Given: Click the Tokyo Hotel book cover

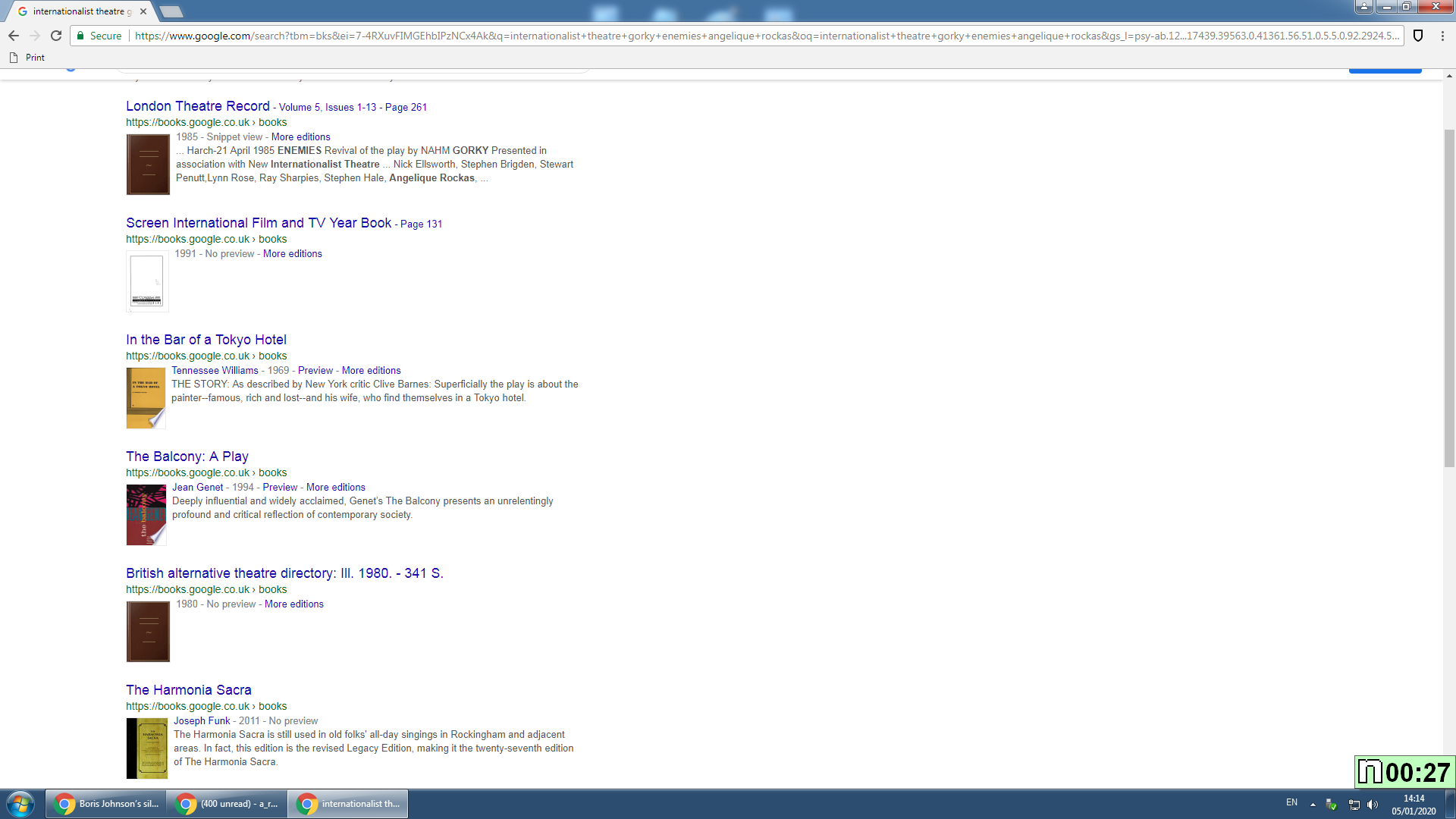Looking at the screenshot, I should click(x=146, y=398).
